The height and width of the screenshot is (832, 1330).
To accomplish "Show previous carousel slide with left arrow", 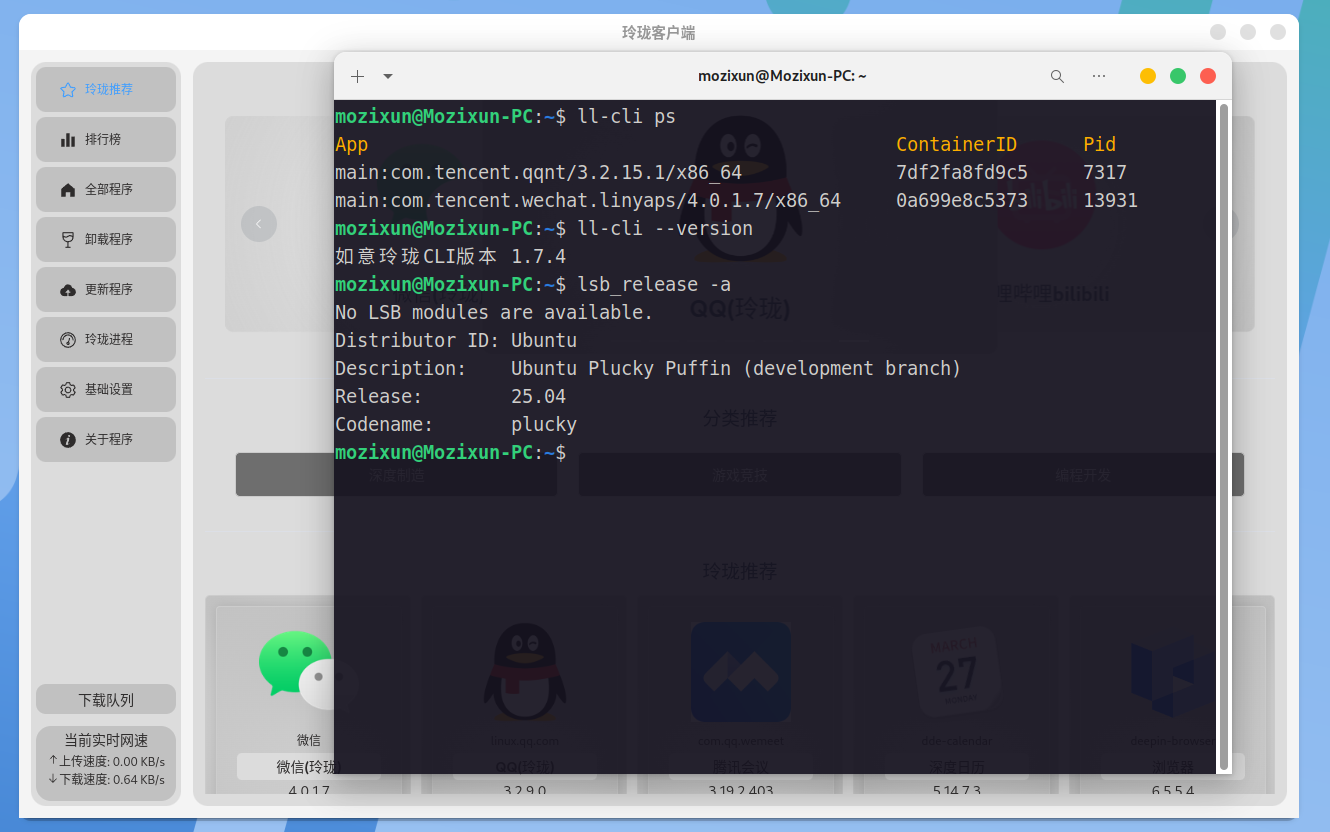I will (x=259, y=223).
